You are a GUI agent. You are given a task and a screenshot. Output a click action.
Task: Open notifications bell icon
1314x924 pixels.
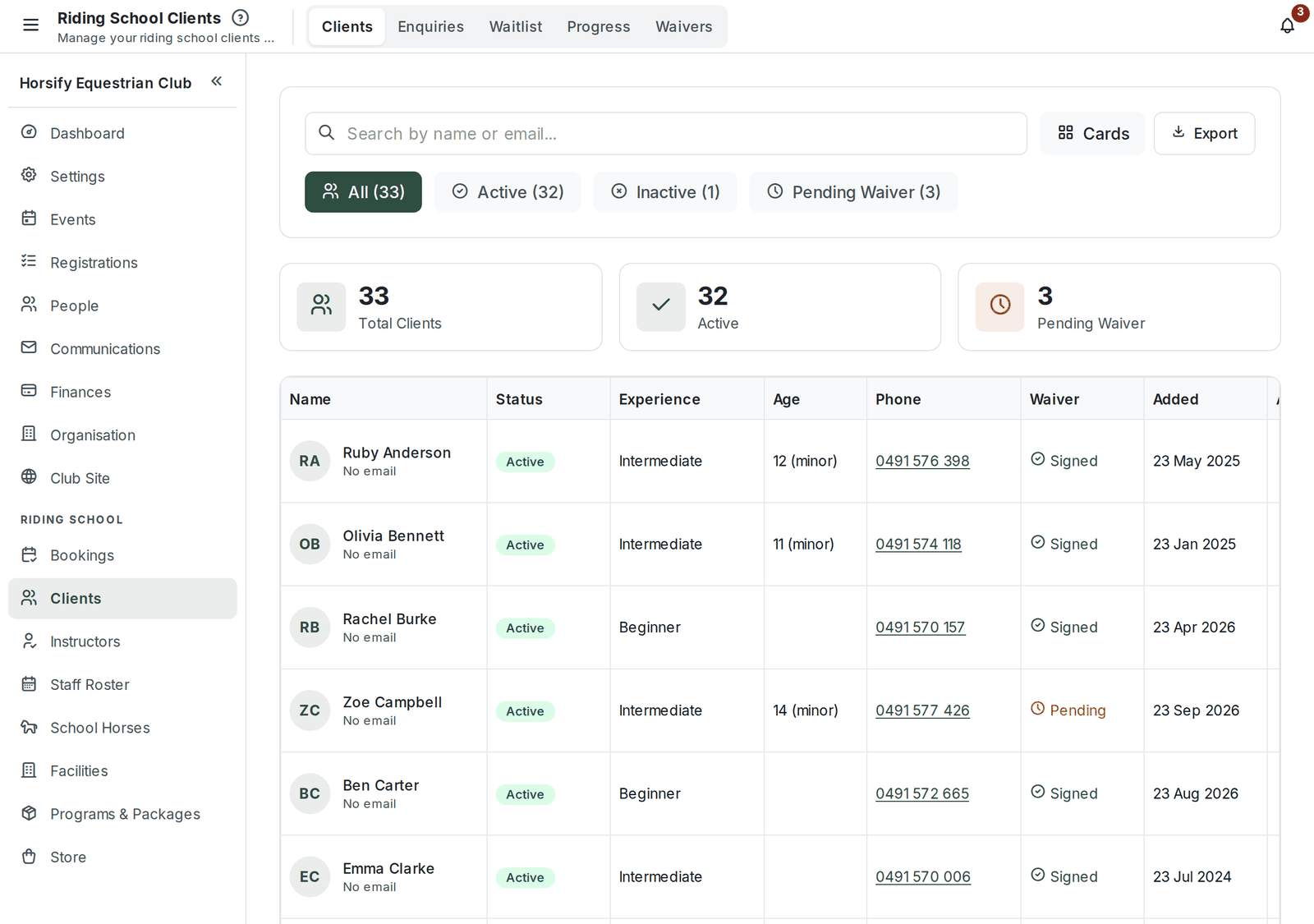[x=1287, y=25]
